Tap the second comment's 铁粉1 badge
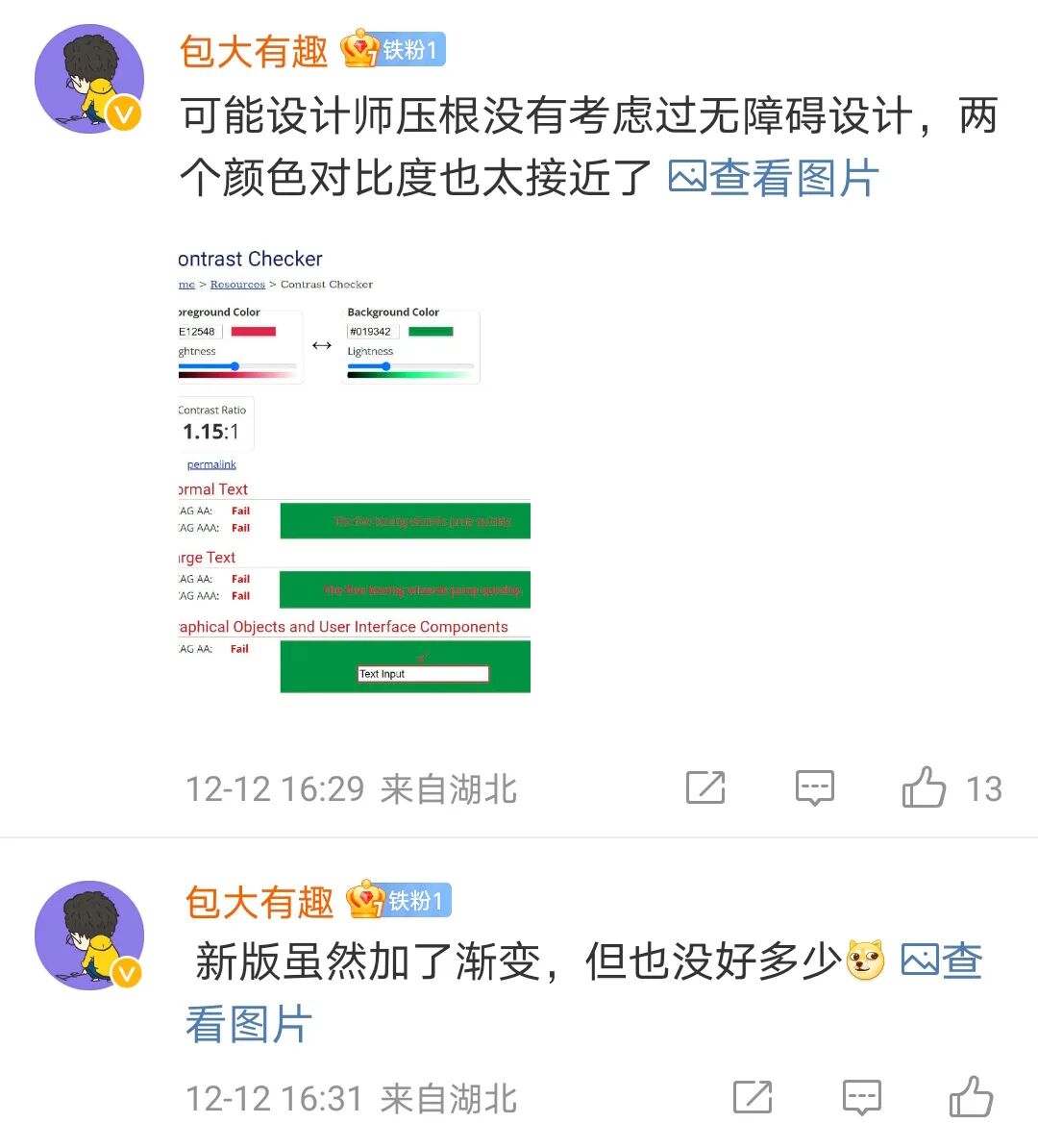Viewport: 1038px width, 1148px height. point(399,900)
